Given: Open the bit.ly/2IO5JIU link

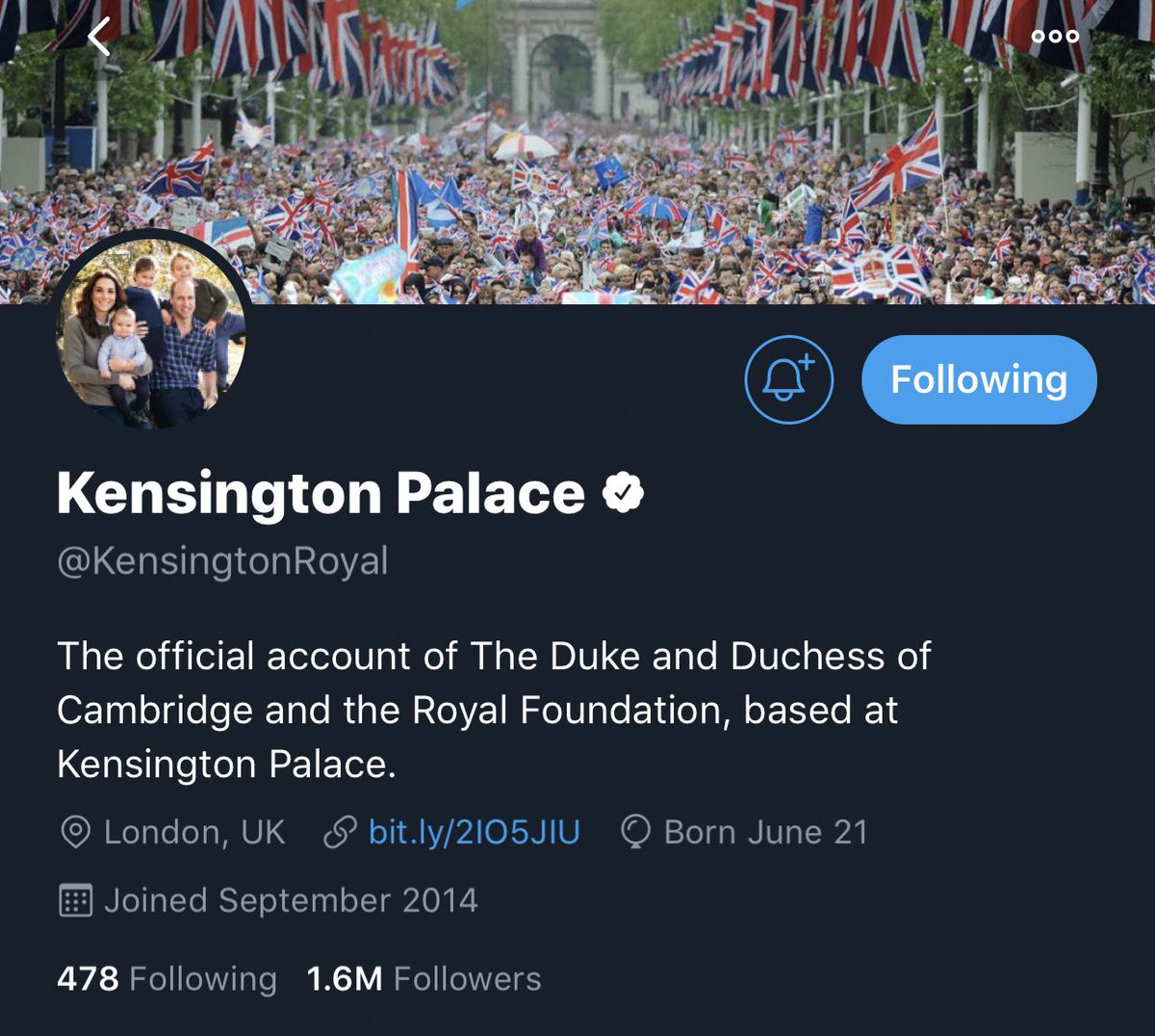Looking at the screenshot, I should pyautogui.click(x=474, y=833).
